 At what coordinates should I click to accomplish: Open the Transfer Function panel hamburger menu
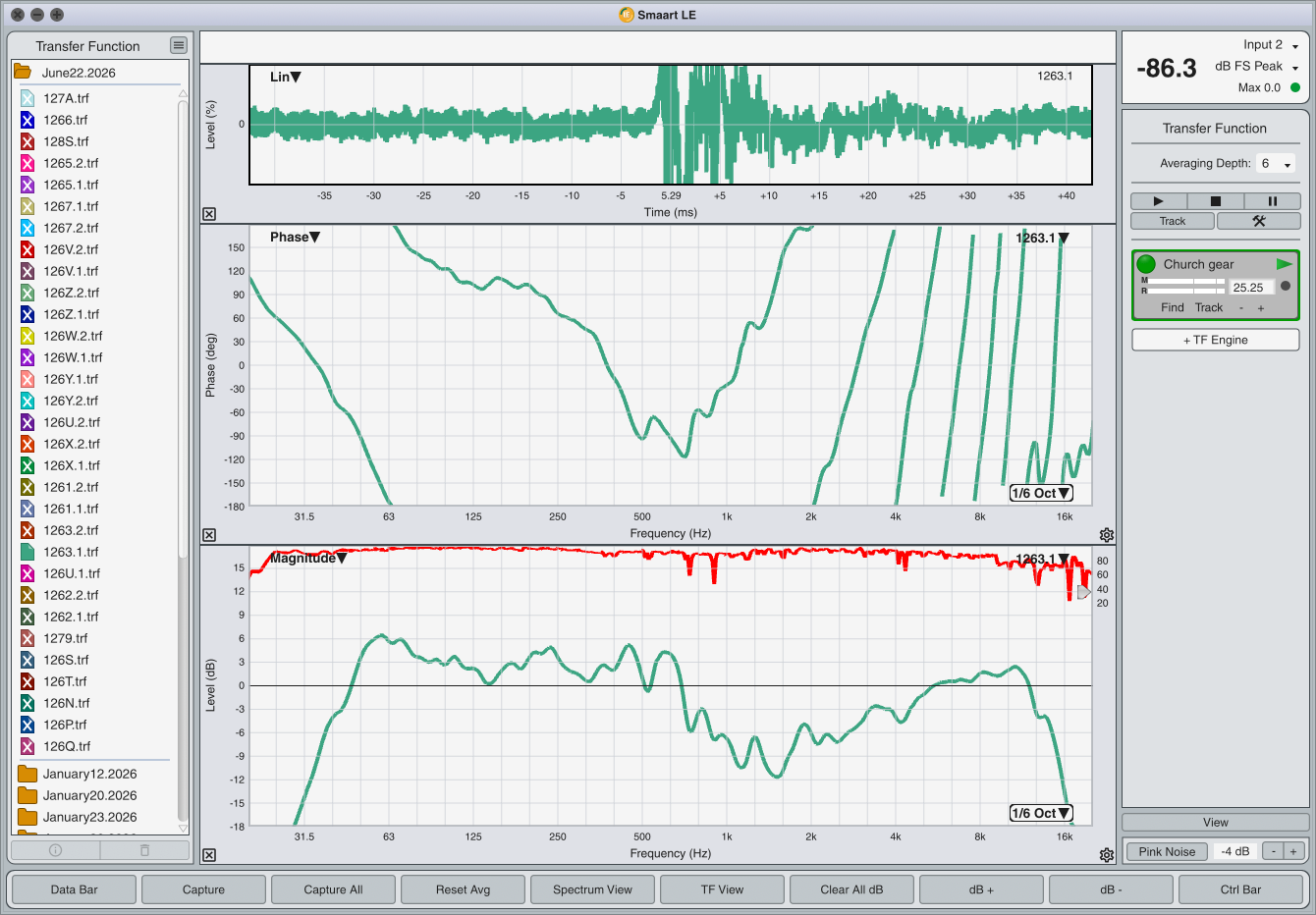click(178, 45)
